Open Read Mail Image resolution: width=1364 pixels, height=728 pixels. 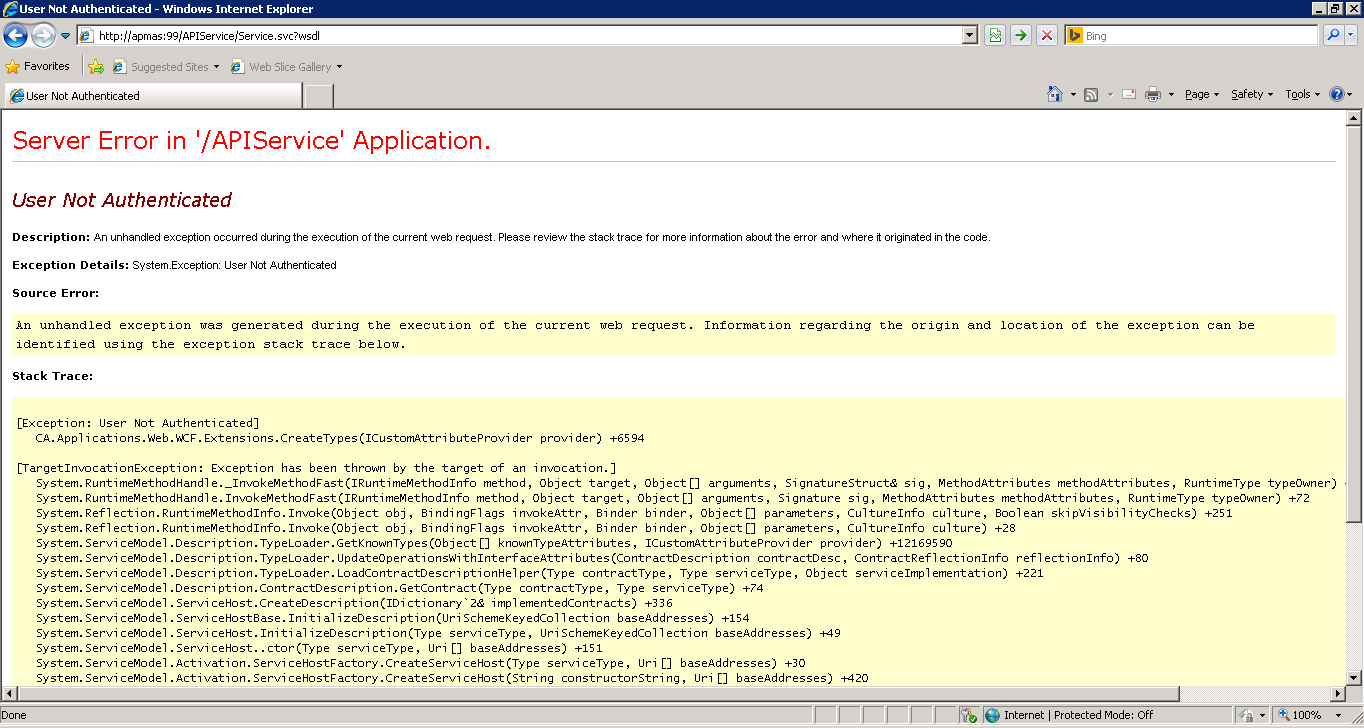[1128, 93]
